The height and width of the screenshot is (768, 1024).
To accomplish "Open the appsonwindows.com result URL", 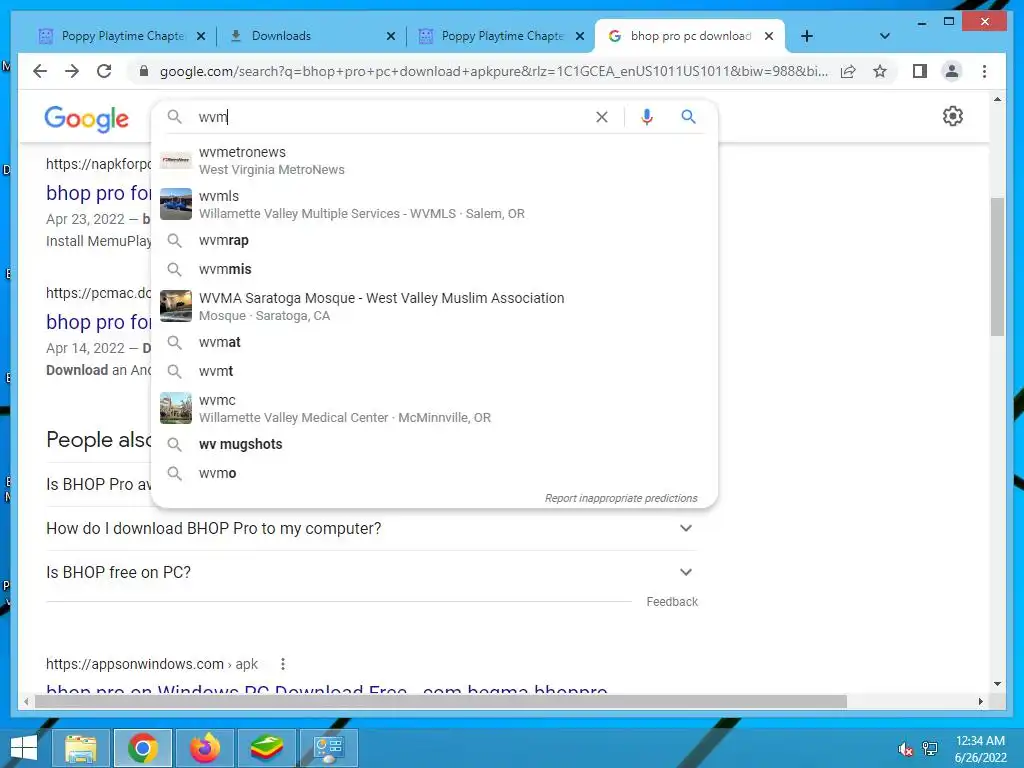I will pyautogui.click(x=152, y=664).
